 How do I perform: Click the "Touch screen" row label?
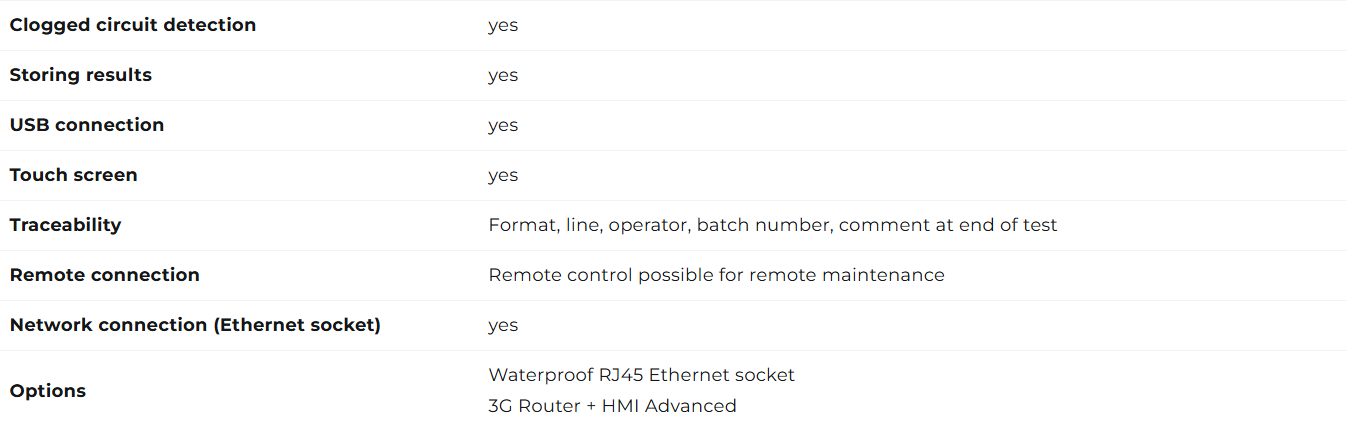point(74,175)
